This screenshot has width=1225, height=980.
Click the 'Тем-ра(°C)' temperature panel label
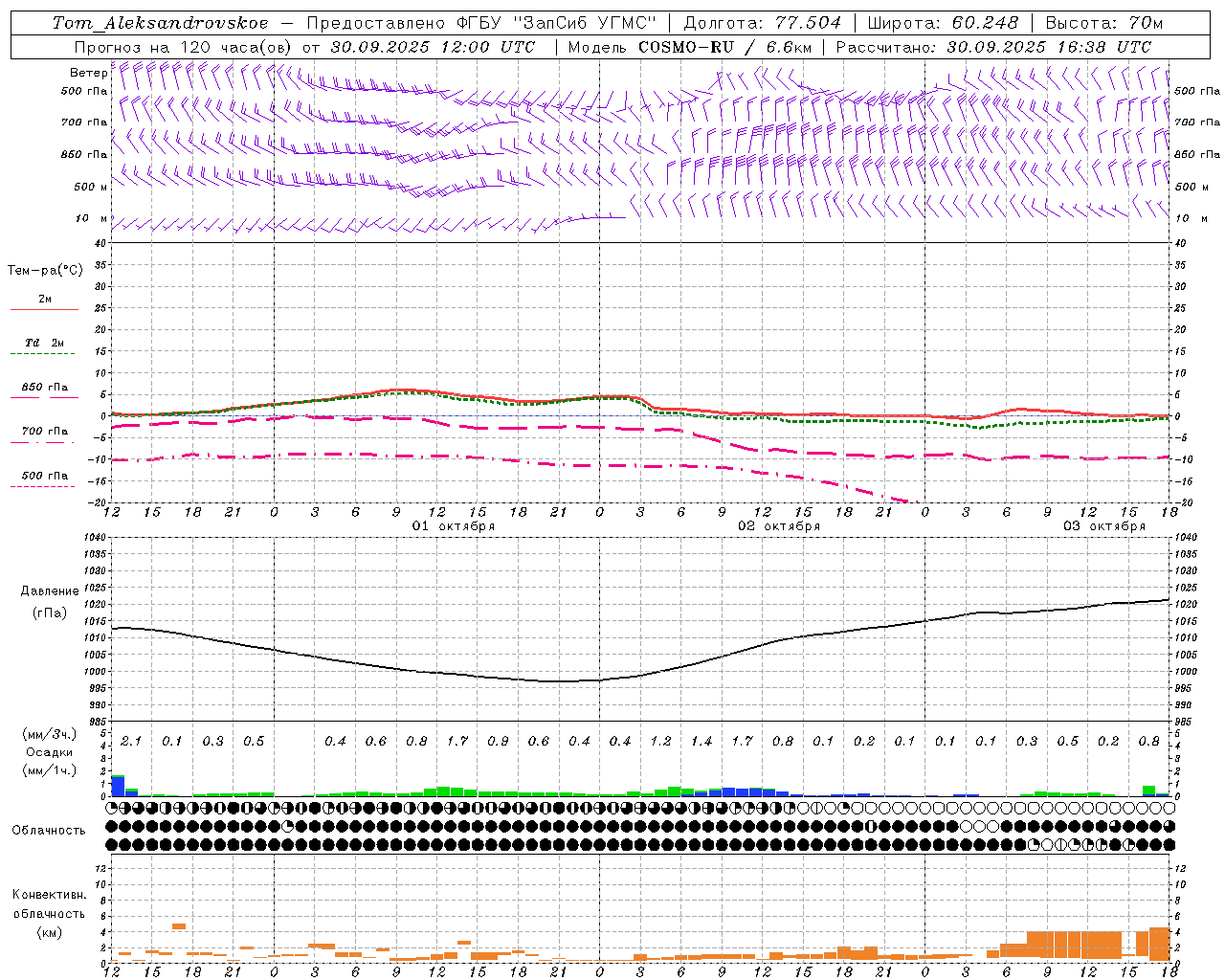tap(45, 271)
